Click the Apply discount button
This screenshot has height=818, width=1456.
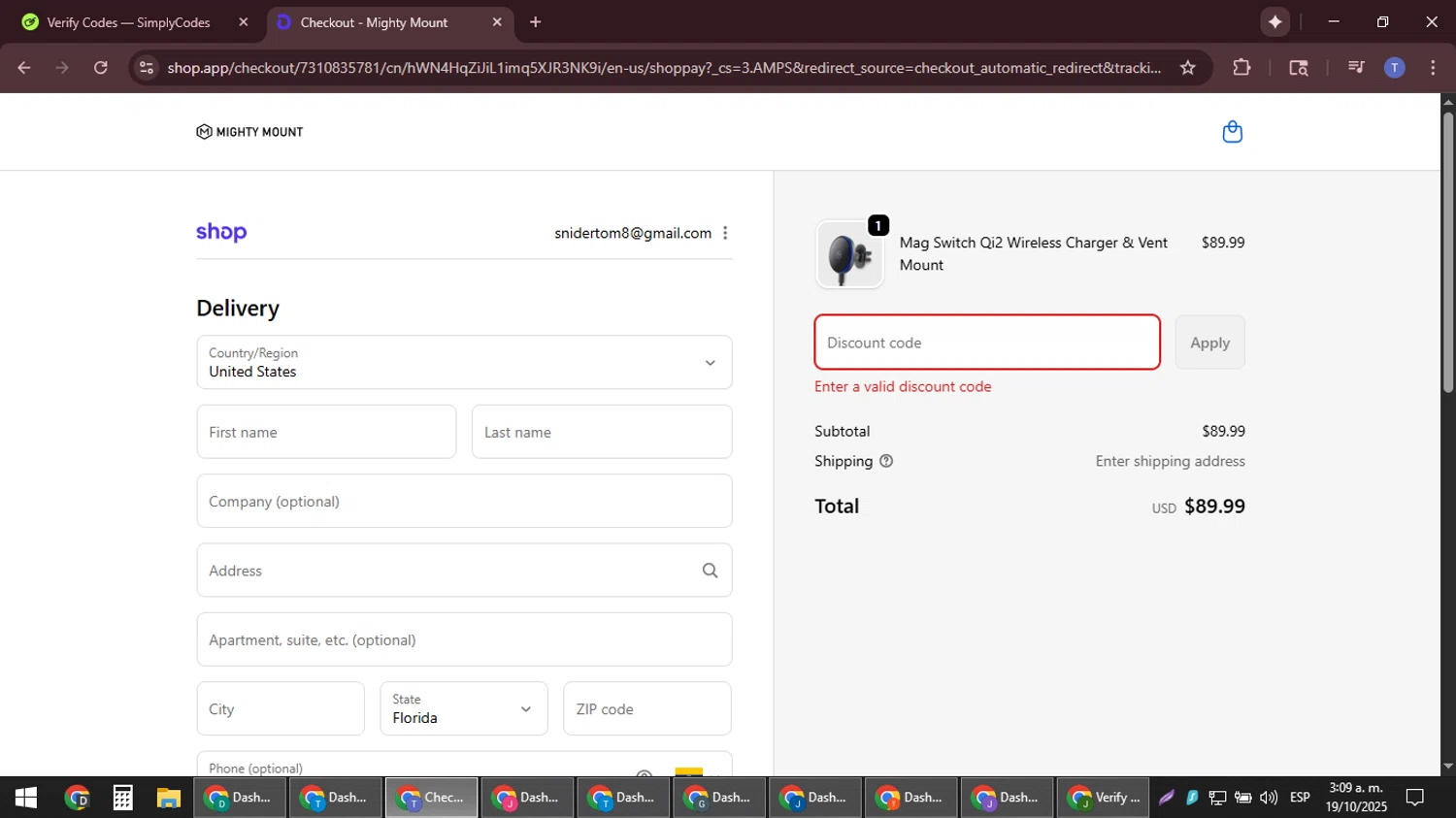1209,343
